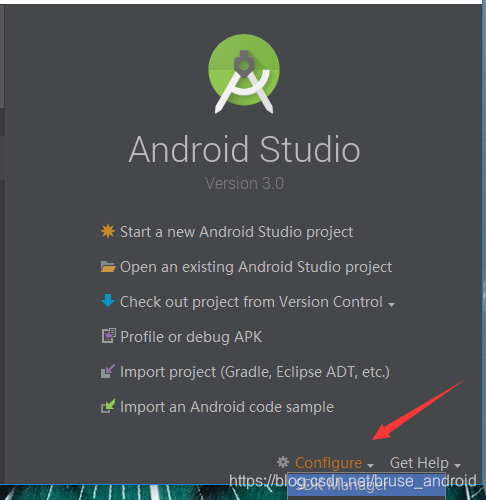
Task: Select Profile or debug APK
Action: click(x=191, y=337)
